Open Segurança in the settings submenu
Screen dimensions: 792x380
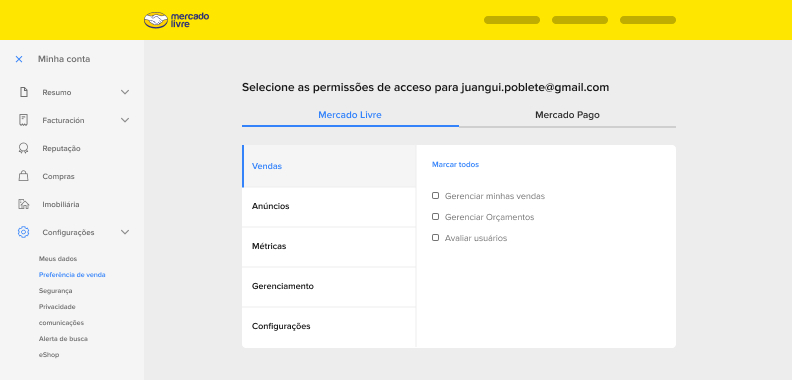(x=56, y=291)
